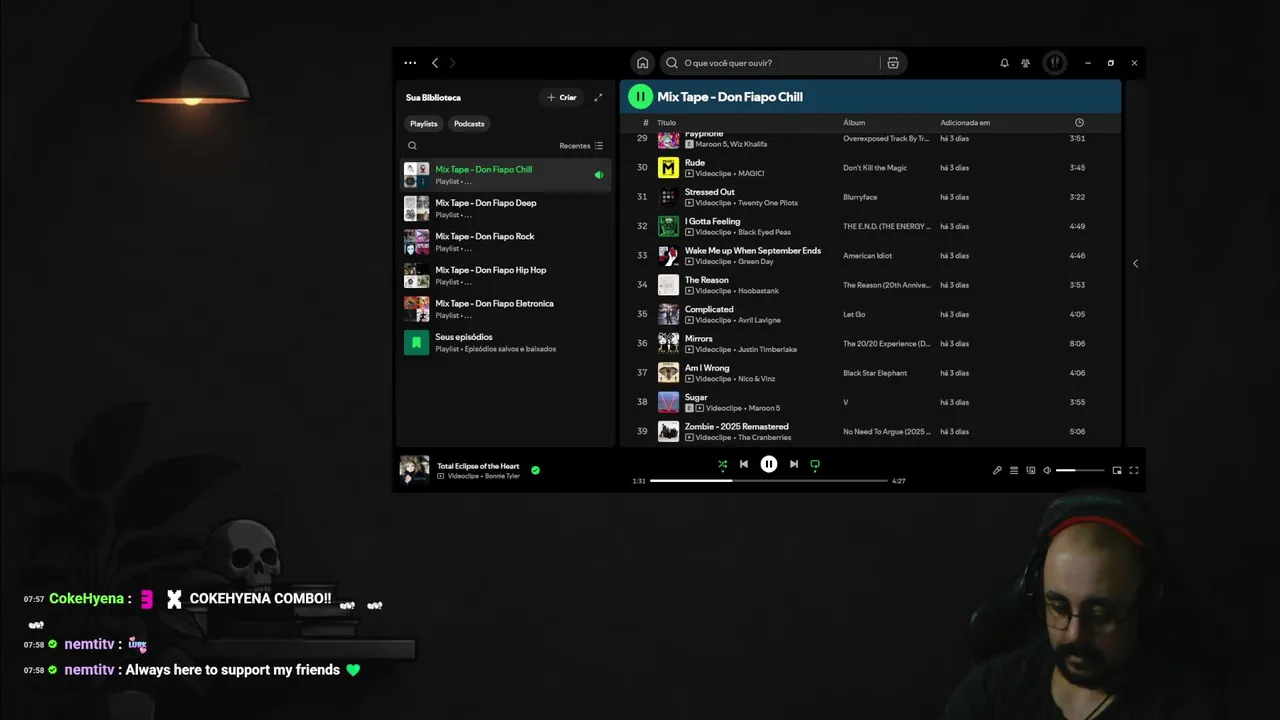This screenshot has height=720, width=1280.
Task: Select Wake Me up When September Ends
Action: click(870, 256)
